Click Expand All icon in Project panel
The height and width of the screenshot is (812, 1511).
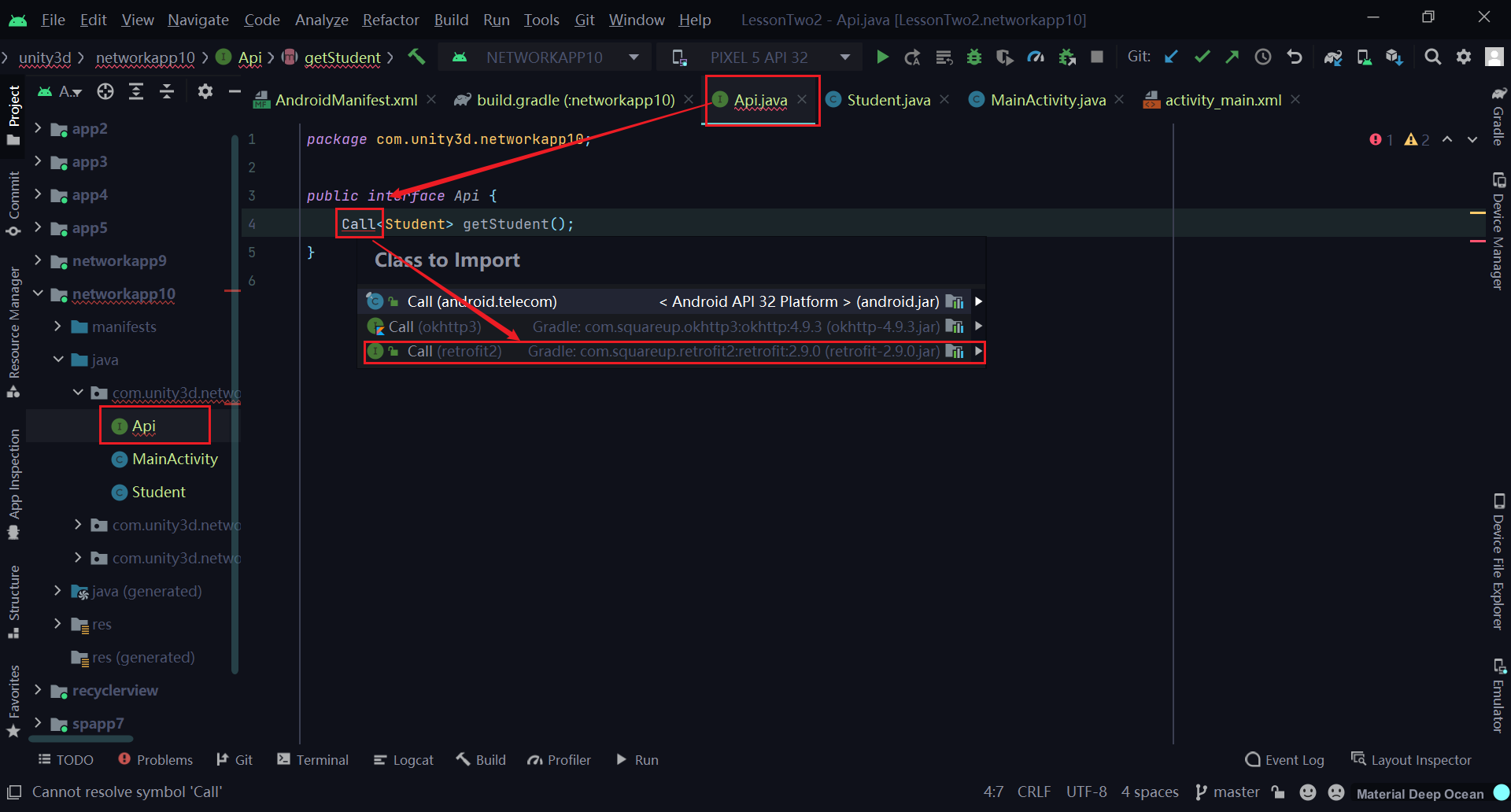[x=136, y=92]
